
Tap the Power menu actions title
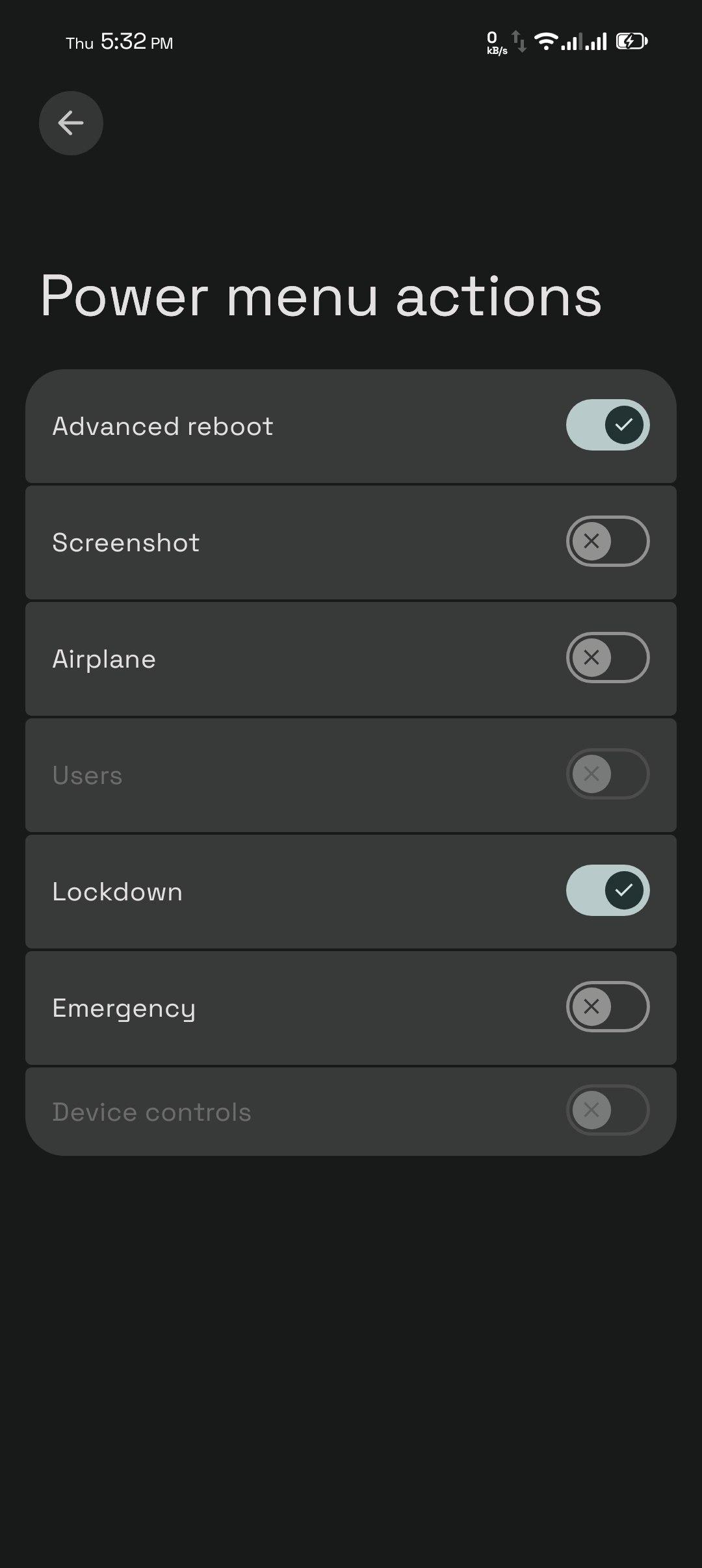[x=320, y=296]
